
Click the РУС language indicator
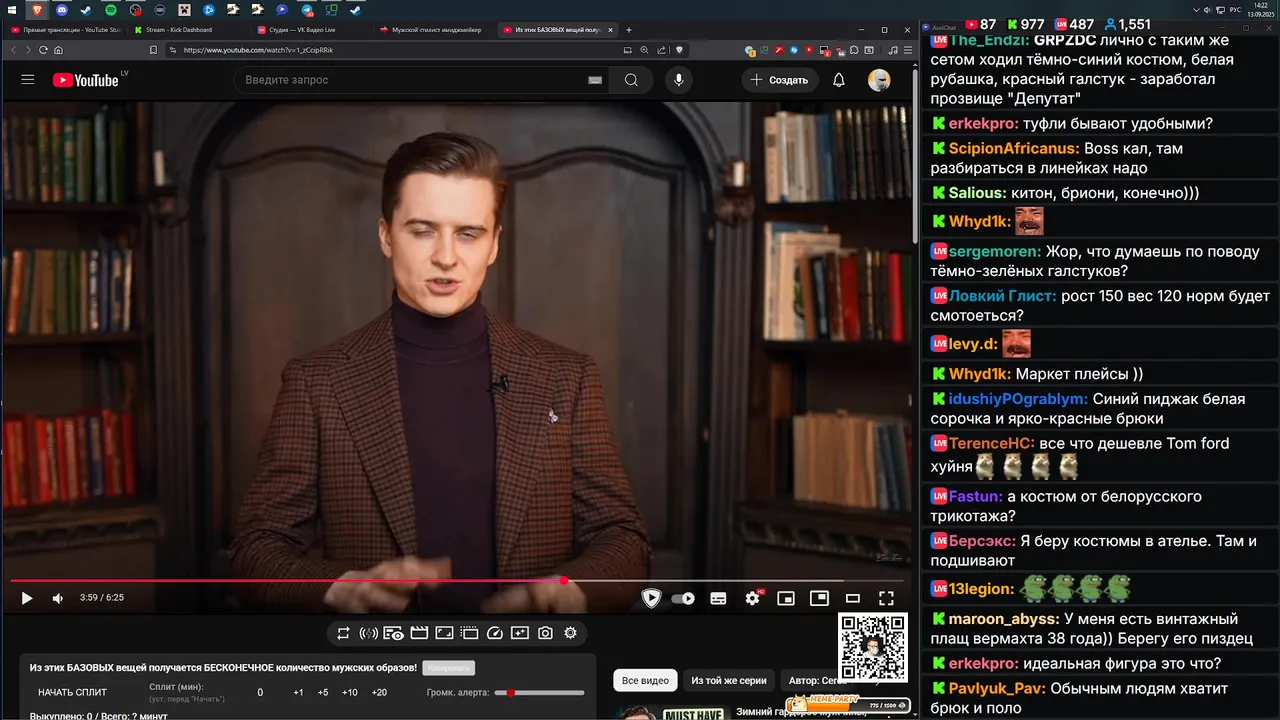pyautogui.click(x=1234, y=9)
